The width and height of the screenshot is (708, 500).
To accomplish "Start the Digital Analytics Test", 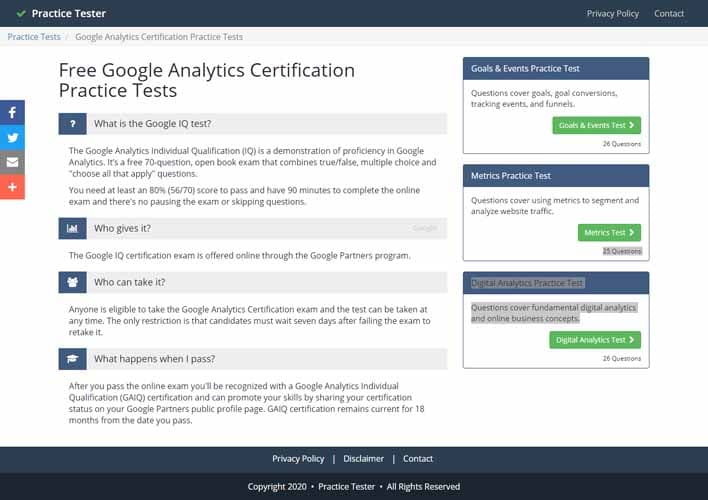I will 595,340.
